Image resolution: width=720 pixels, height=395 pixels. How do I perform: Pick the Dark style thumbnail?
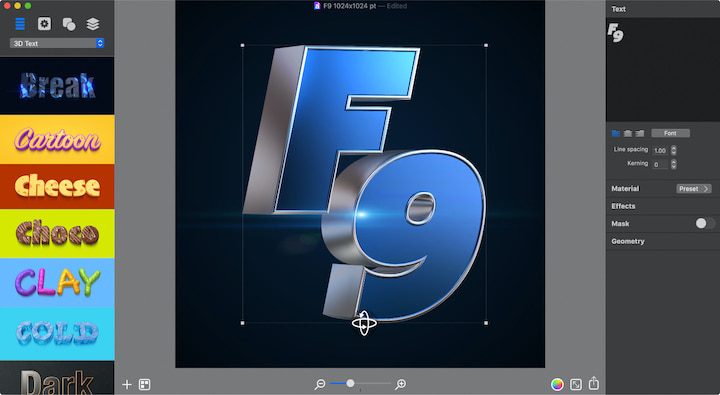57,378
